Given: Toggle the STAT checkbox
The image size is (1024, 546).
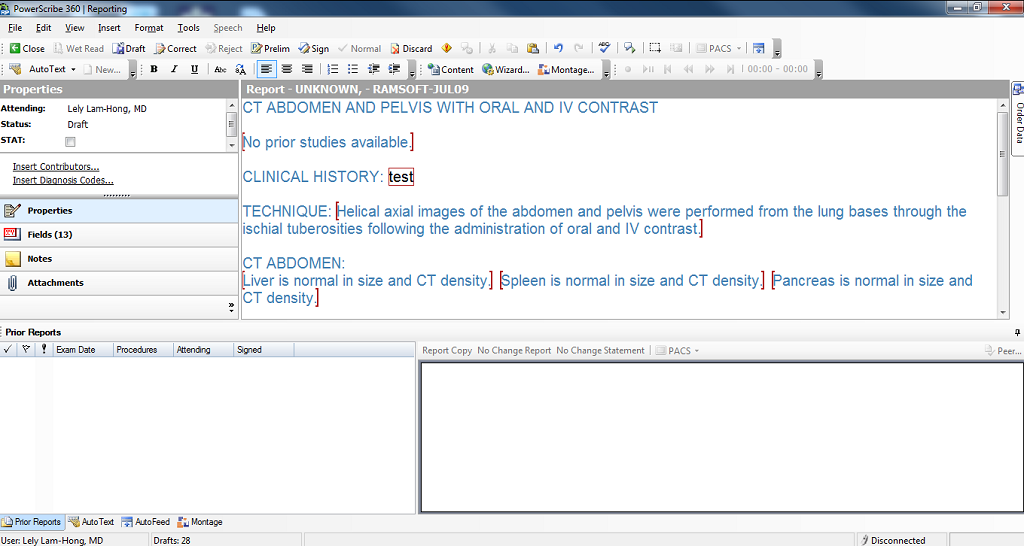Looking at the screenshot, I should 70,142.
